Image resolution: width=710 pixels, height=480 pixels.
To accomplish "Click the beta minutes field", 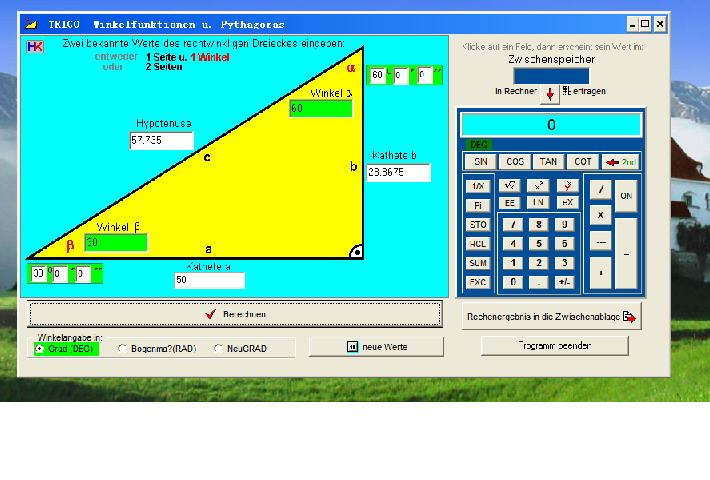I will (x=60, y=274).
